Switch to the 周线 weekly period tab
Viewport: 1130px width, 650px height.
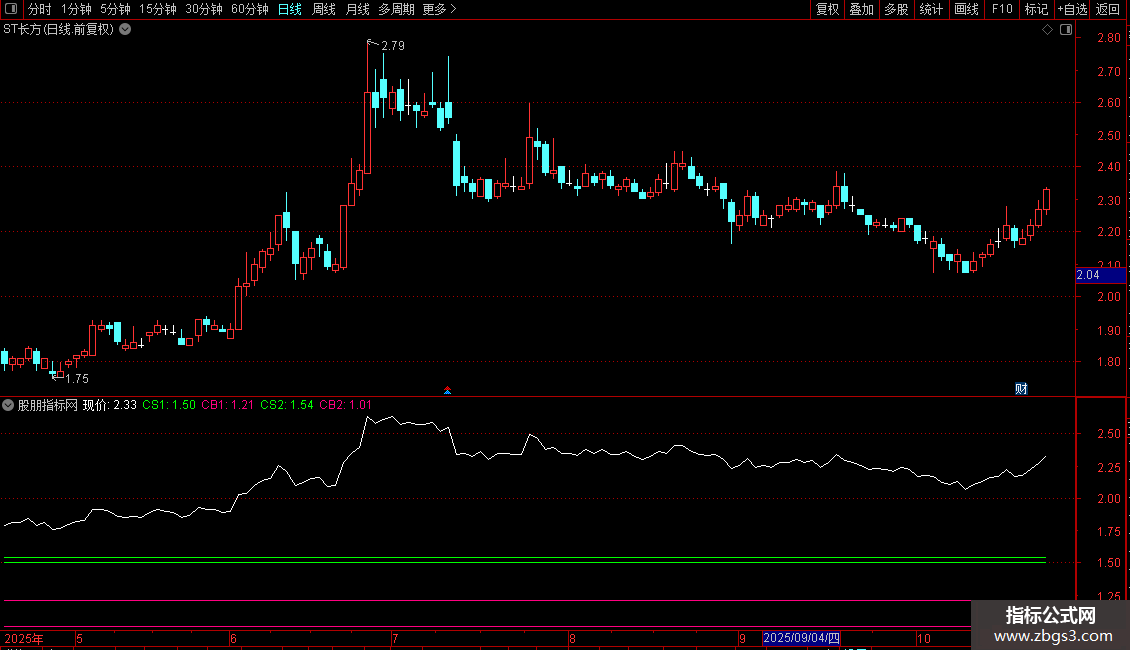(x=324, y=9)
